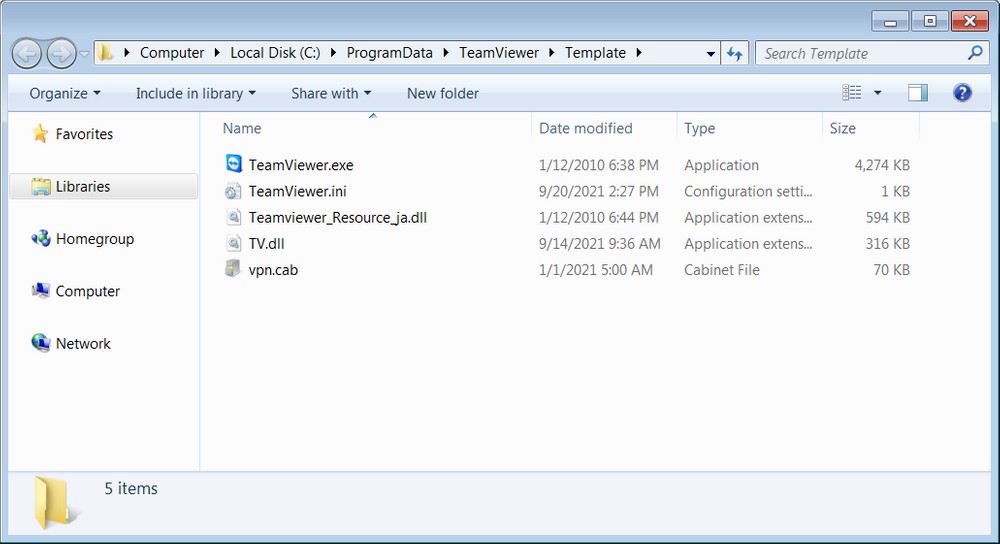Open recent pages dropdown beside Forward arrow
The height and width of the screenshot is (544, 1000).
[x=84, y=54]
